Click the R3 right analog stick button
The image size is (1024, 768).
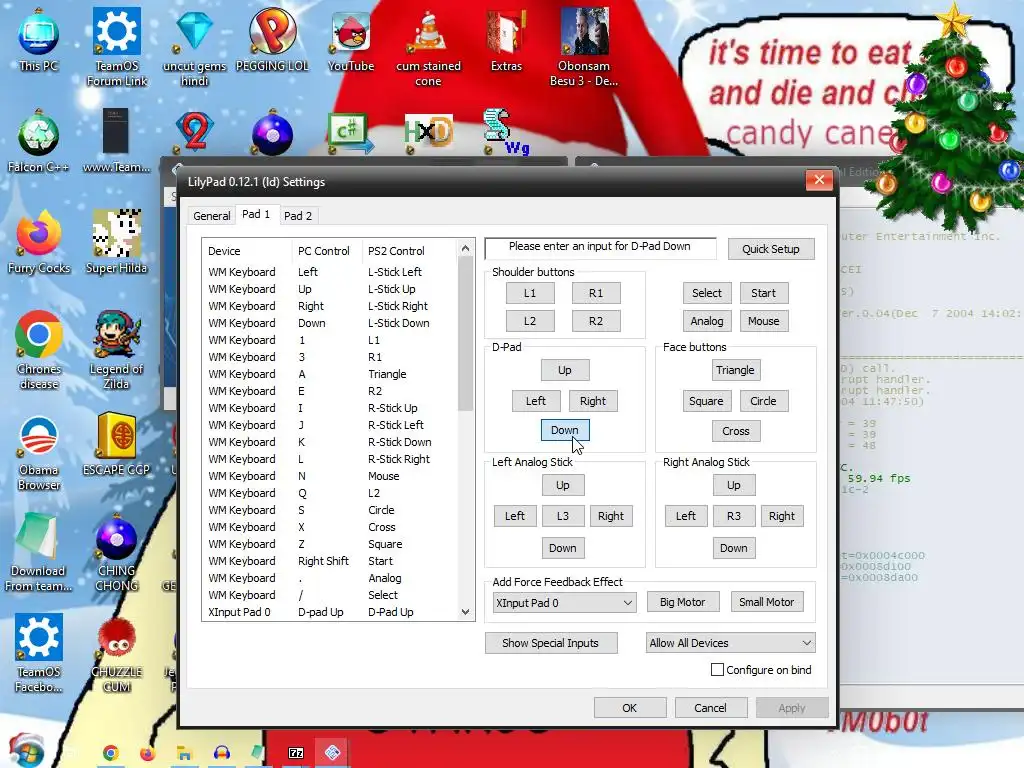733,516
